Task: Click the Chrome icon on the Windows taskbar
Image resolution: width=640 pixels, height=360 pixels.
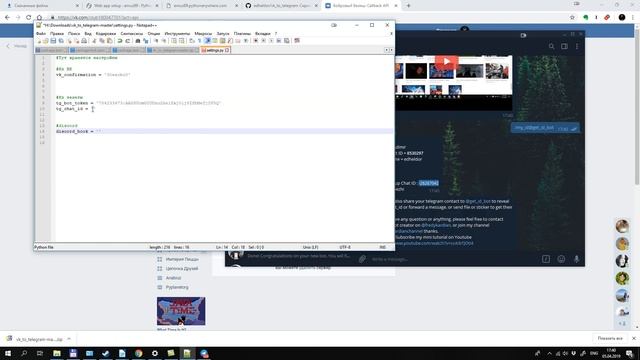Action: (138, 353)
